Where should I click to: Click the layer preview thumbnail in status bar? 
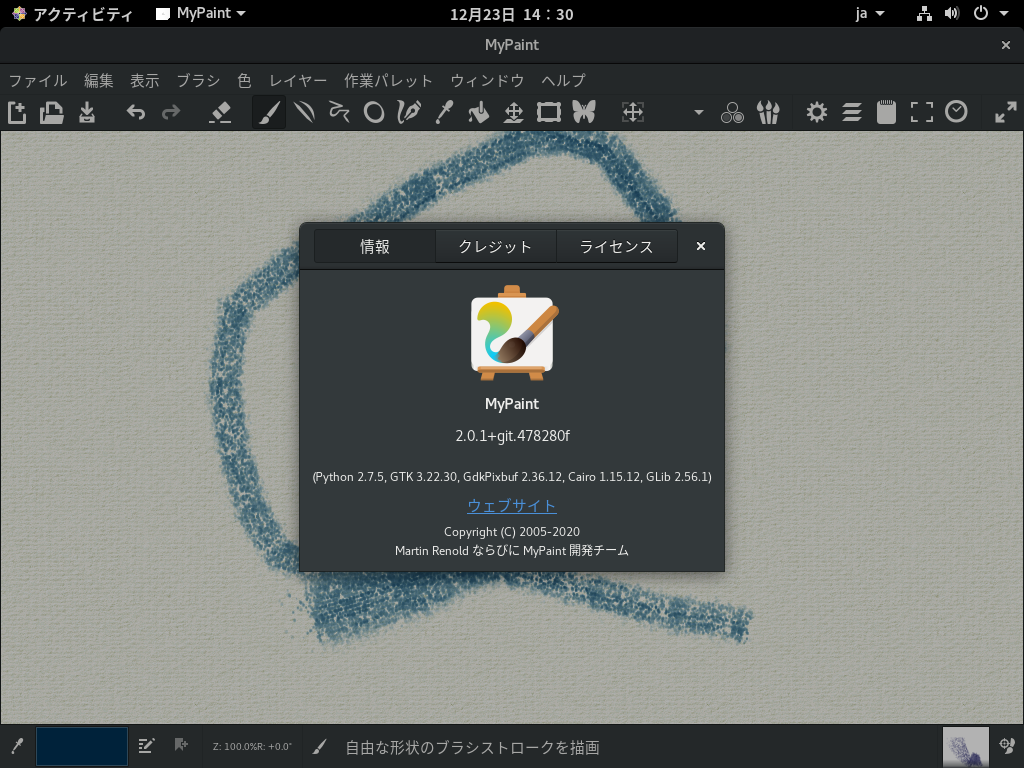tap(964, 746)
